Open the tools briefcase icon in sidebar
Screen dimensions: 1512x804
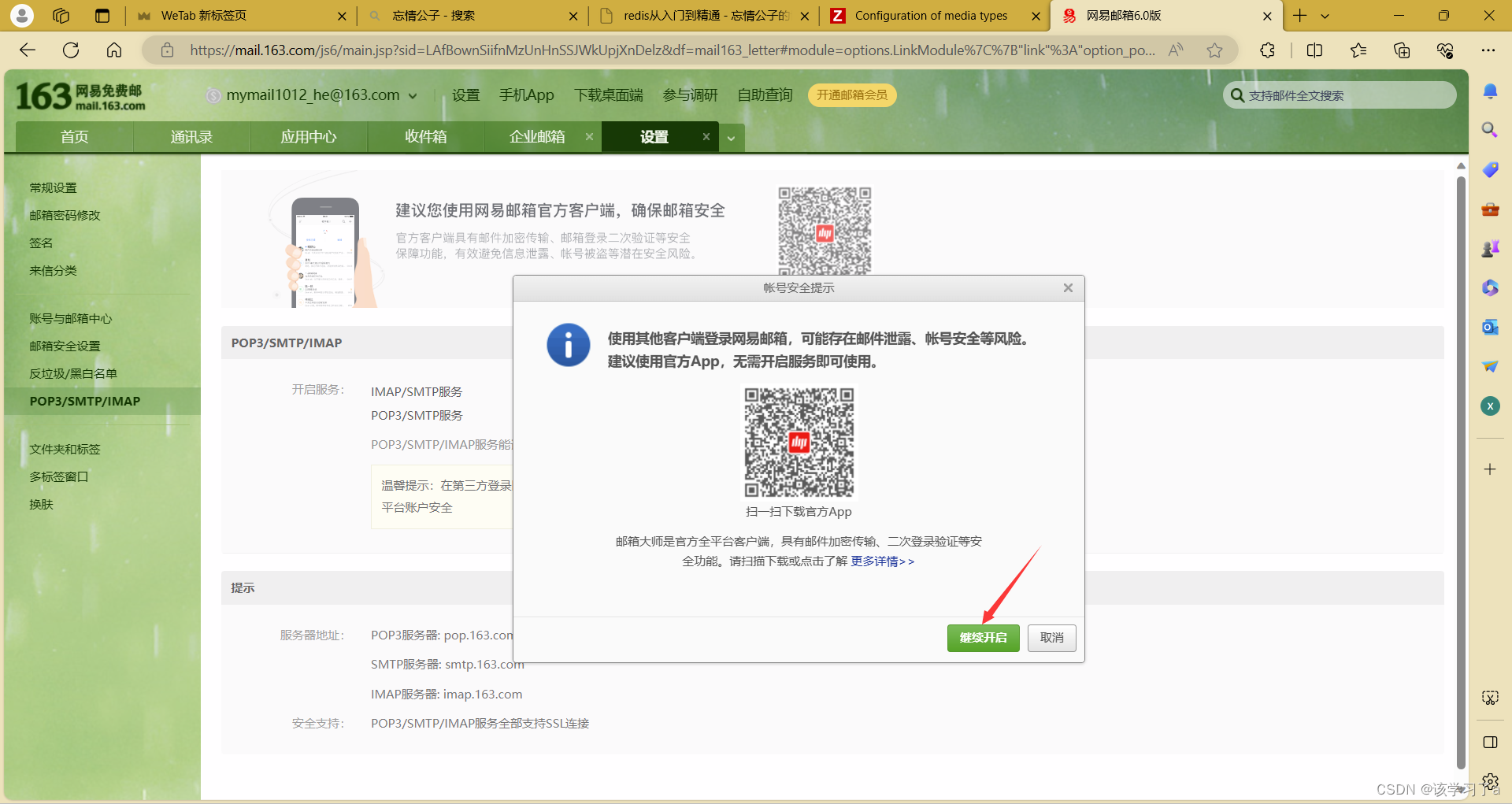click(1490, 209)
